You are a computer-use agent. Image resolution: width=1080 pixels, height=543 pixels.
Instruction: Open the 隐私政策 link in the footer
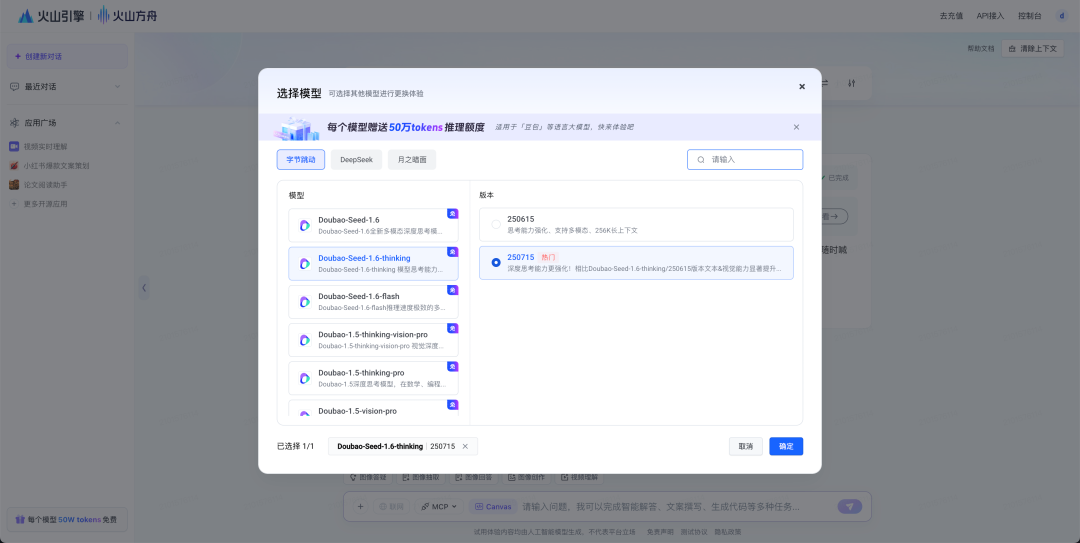tap(727, 532)
